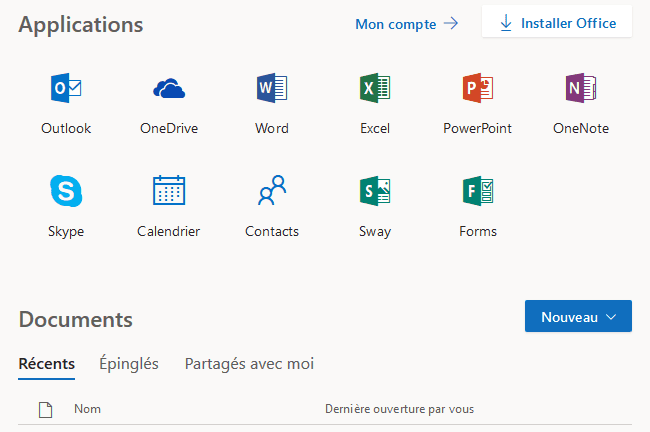Switch to the Partagés avec moi tab
Viewport: 650px width, 432px height.
(x=249, y=364)
